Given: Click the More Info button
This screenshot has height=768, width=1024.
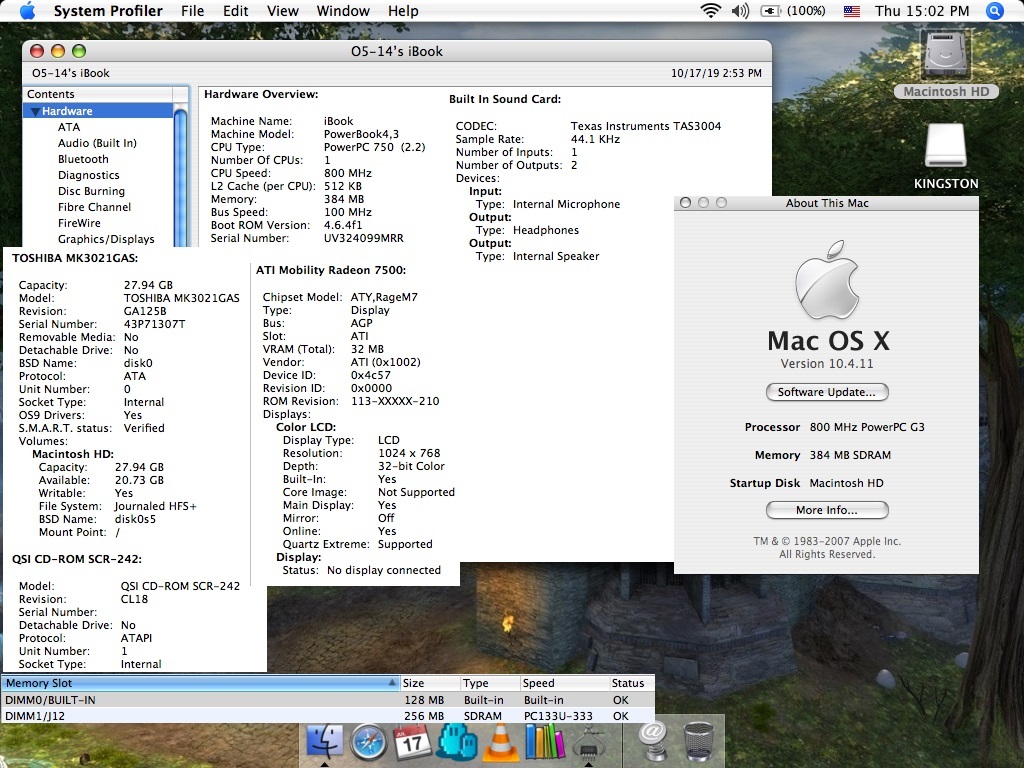Looking at the screenshot, I should click(827, 510).
